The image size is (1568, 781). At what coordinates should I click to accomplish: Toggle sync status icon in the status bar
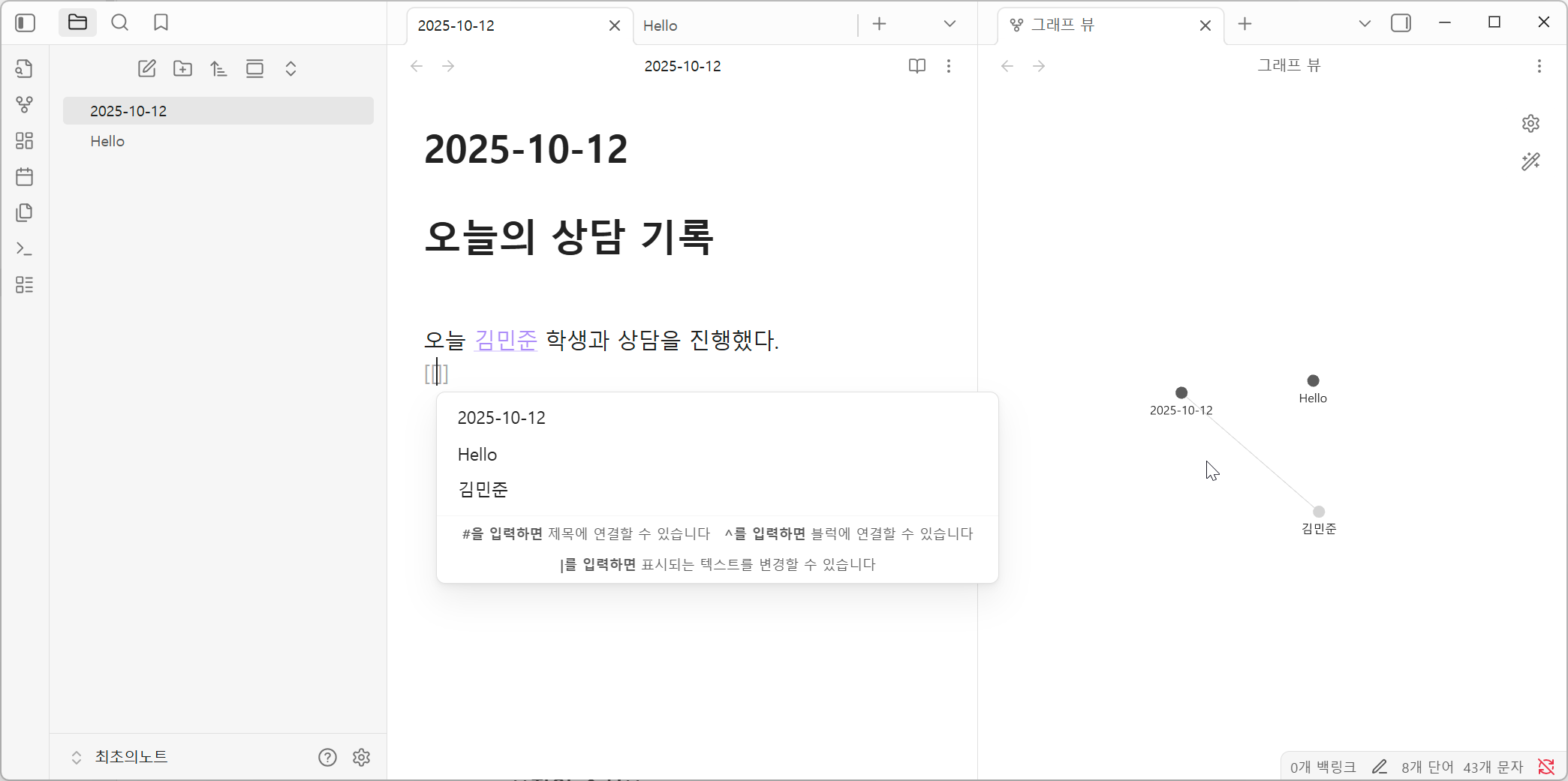1545,766
